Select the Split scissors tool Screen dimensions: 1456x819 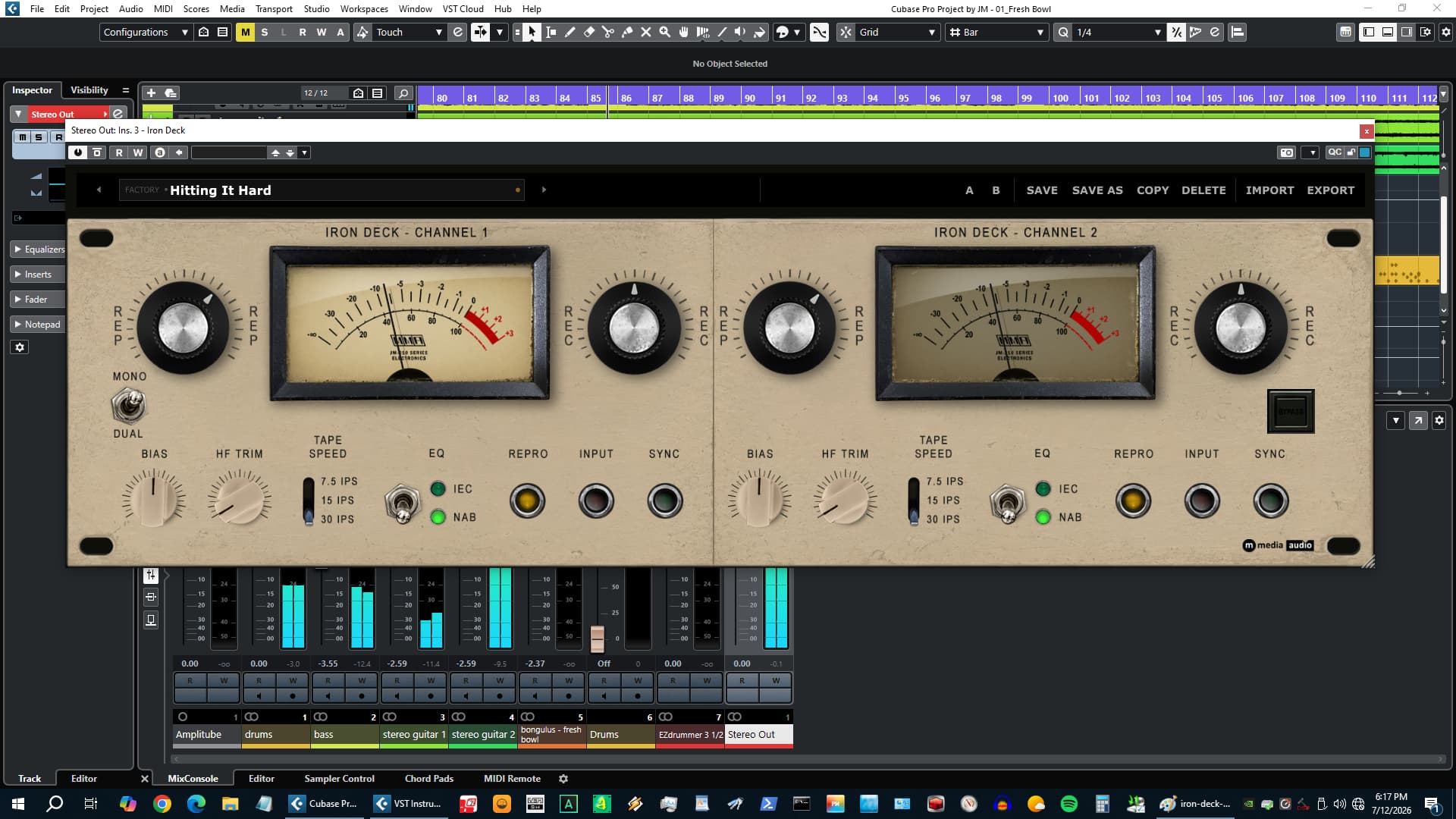(607, 32)
